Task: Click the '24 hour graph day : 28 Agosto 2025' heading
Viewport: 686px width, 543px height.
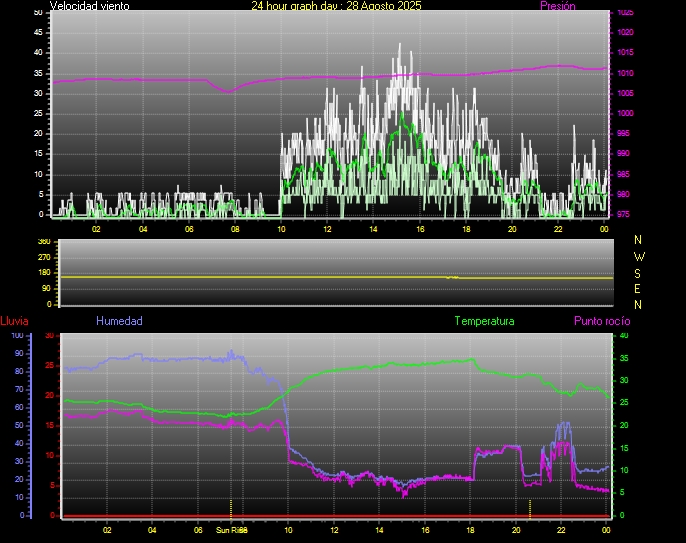Action: pos(336,6)
